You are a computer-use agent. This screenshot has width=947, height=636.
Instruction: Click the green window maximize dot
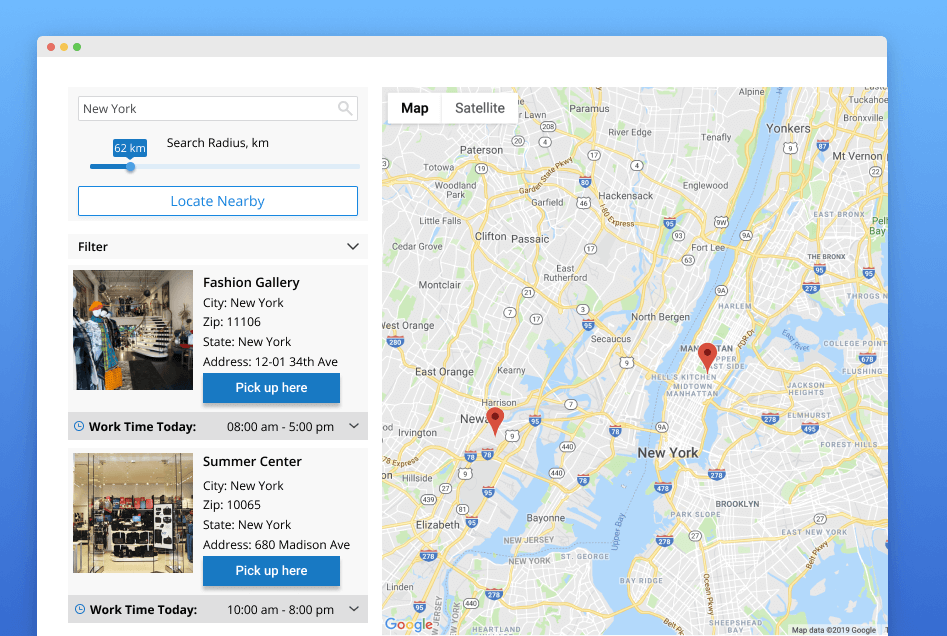coord(77,47)
